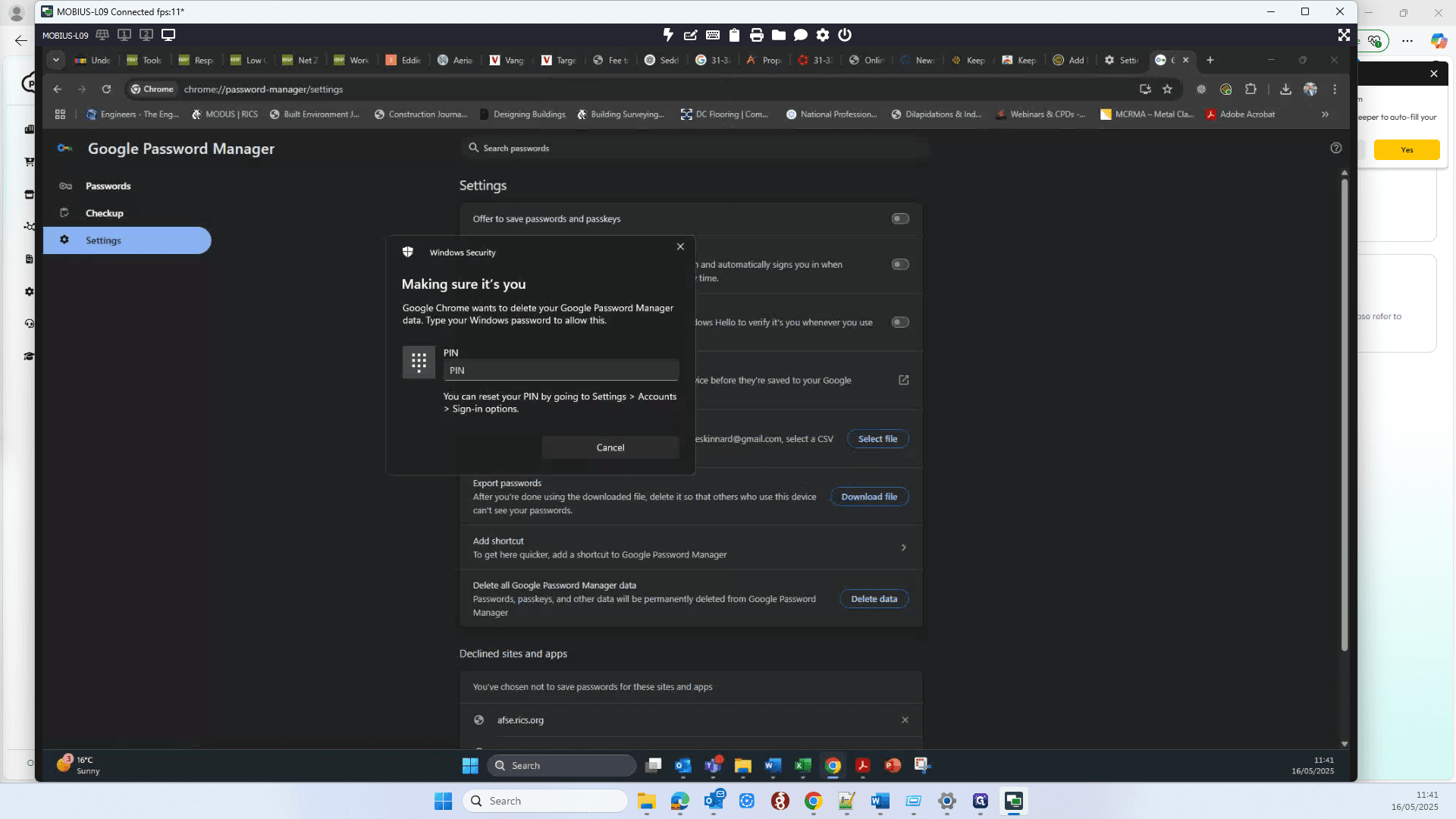
Task: Go back in Chrome
Action: click(x=58, y=89)
